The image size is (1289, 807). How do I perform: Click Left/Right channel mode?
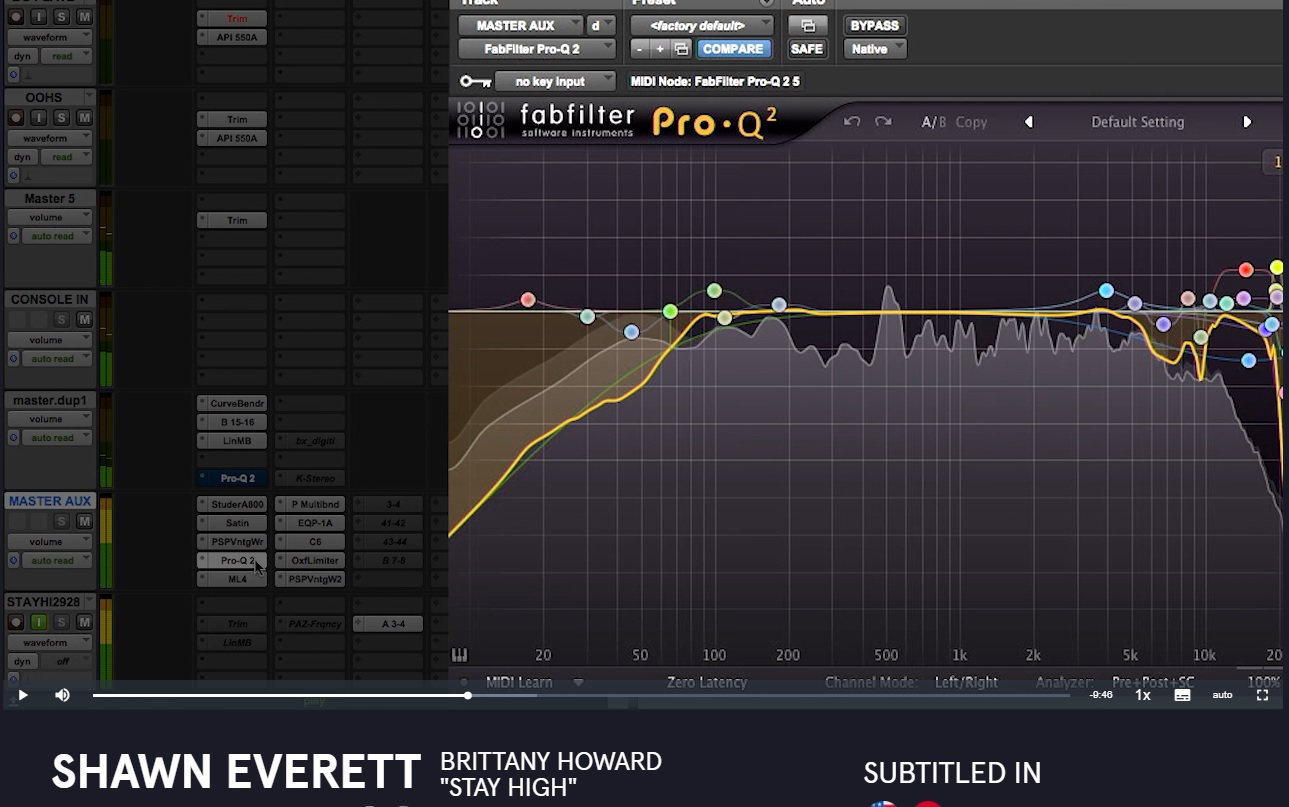pos(966,682)
